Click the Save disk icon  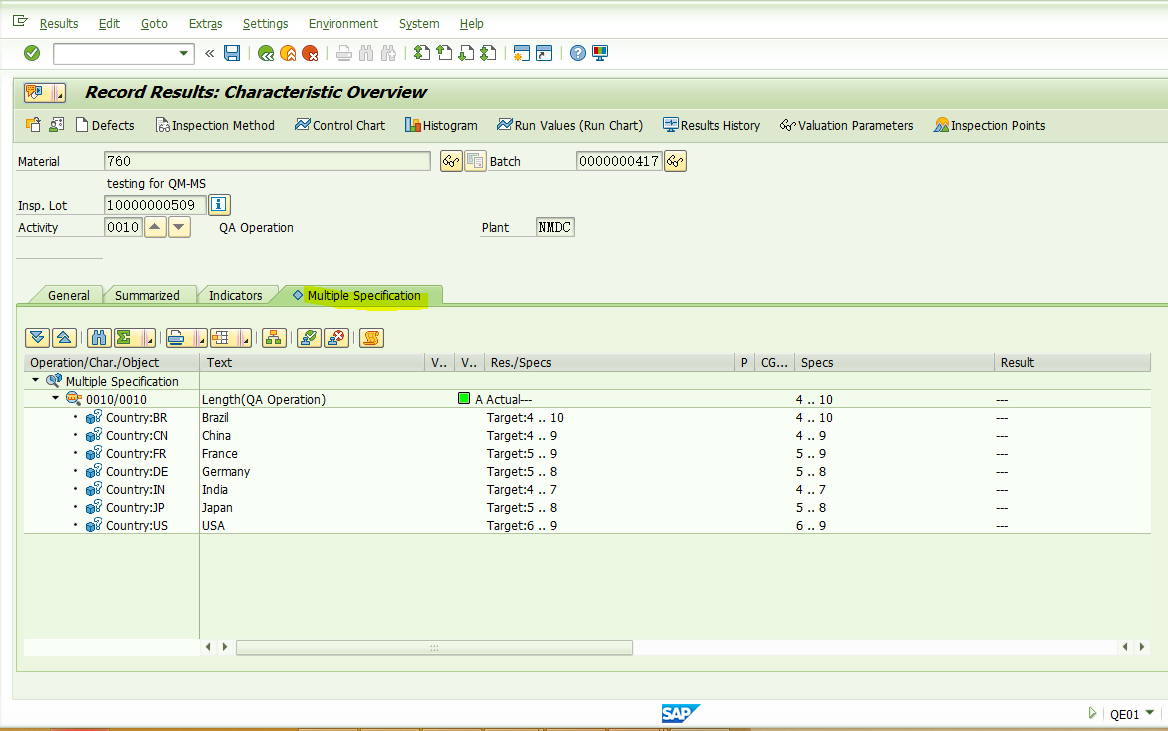coord(232,53)
